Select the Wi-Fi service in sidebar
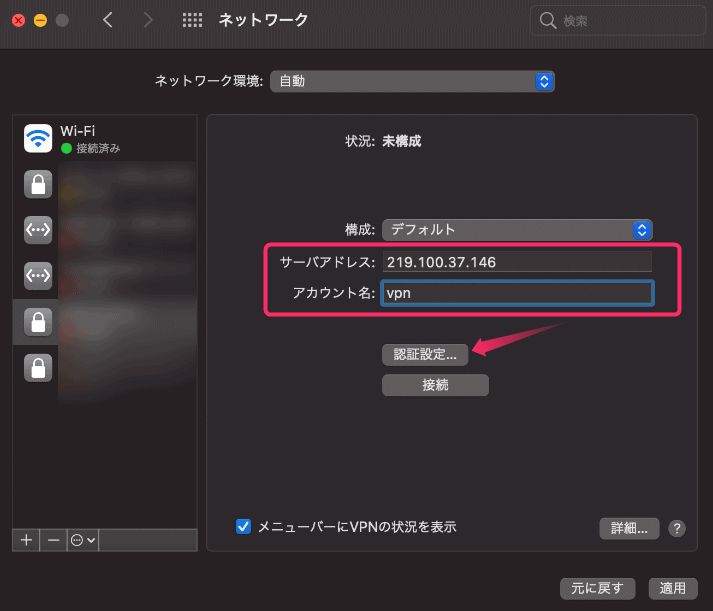 pyautogui.click(x=105, y=139)
